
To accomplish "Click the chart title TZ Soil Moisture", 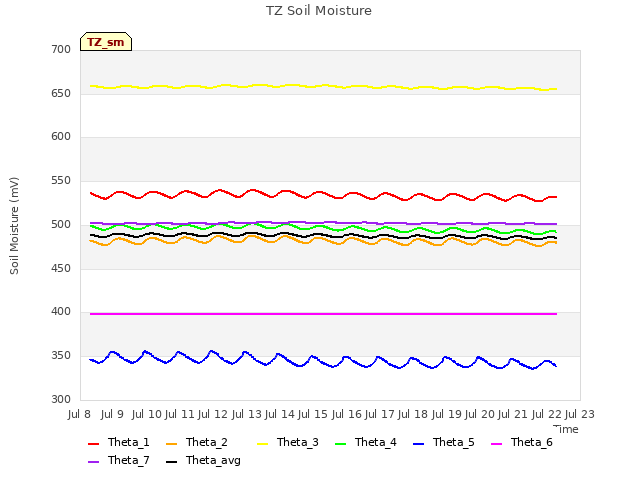I will coord(319,11).
